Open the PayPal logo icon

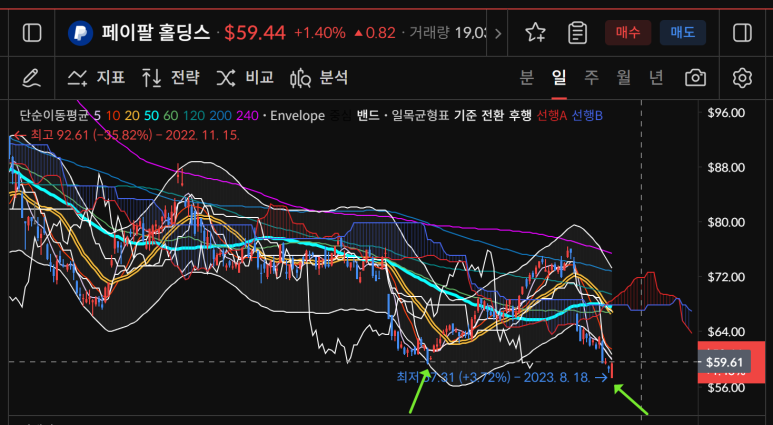80,33
